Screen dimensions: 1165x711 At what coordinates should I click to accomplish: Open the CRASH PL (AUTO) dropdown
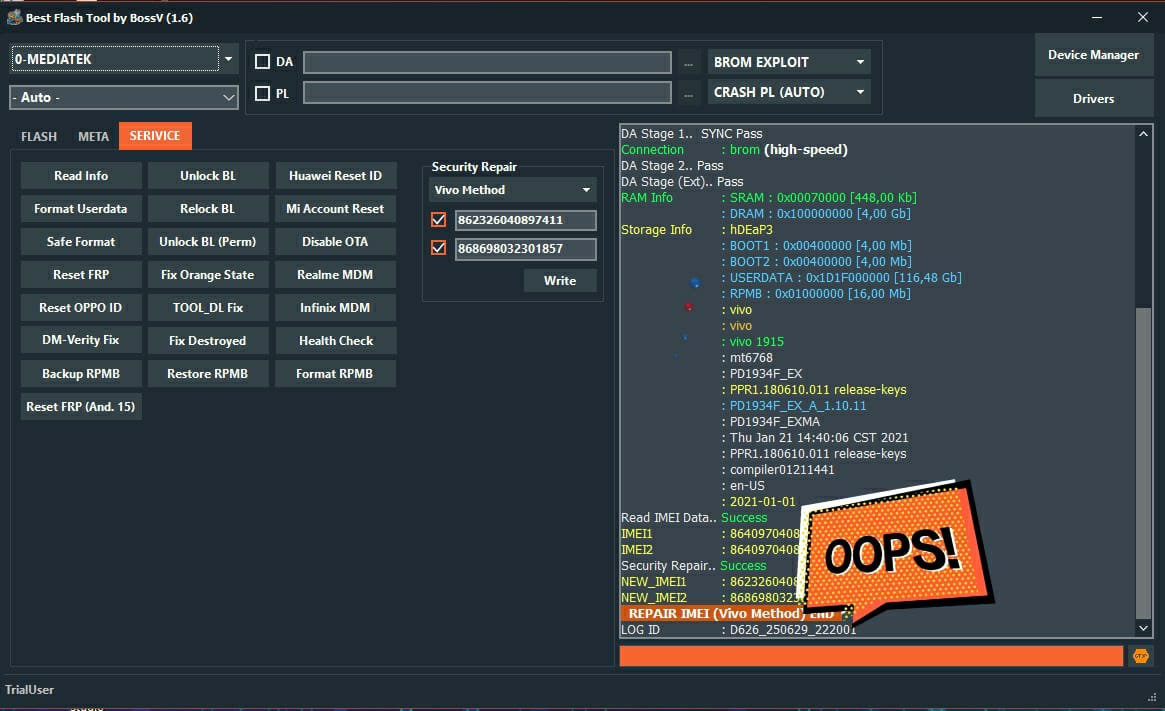(x=789, y=92)
